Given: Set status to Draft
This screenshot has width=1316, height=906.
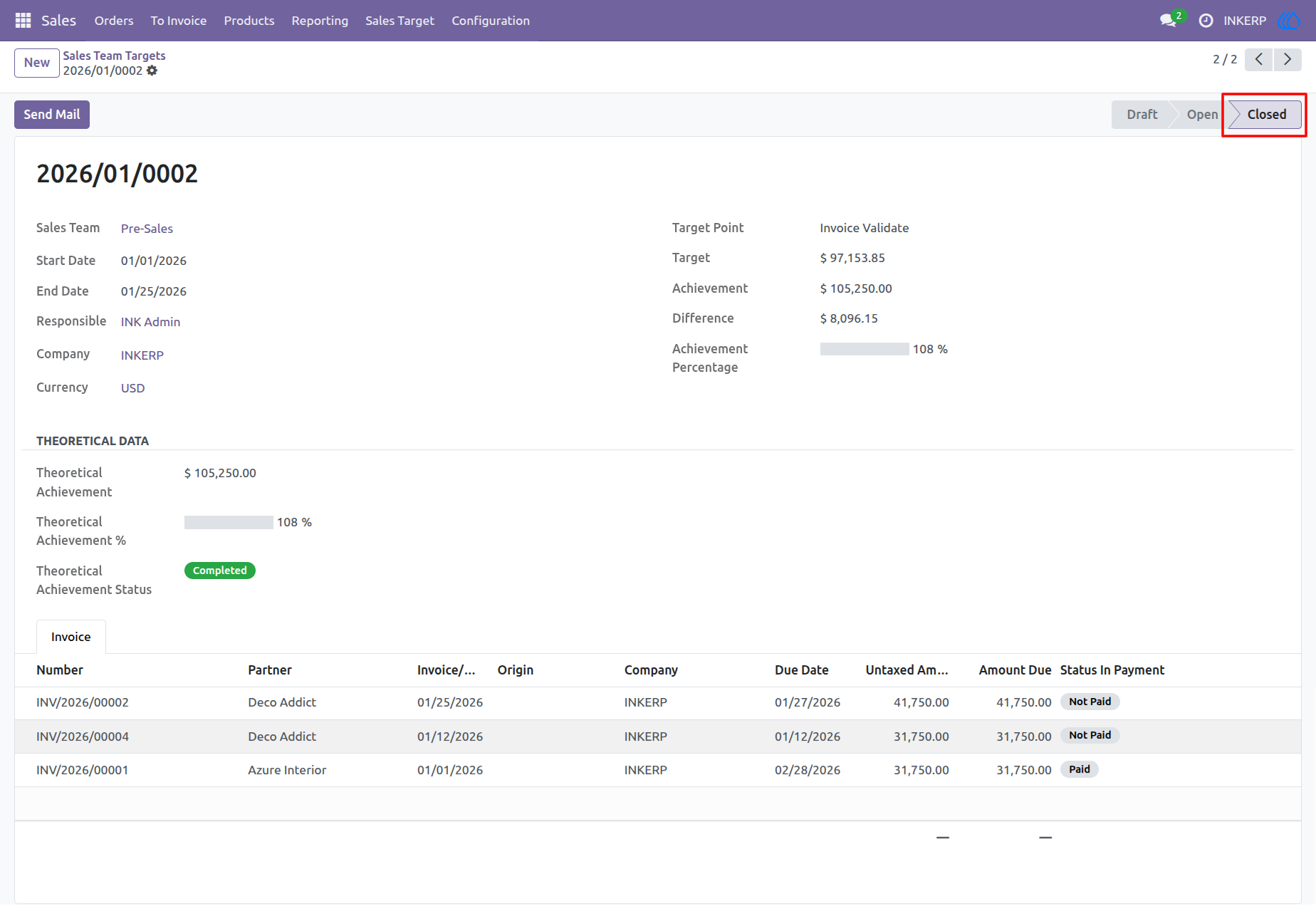Looking at the screenshot, I should 1142,115.
